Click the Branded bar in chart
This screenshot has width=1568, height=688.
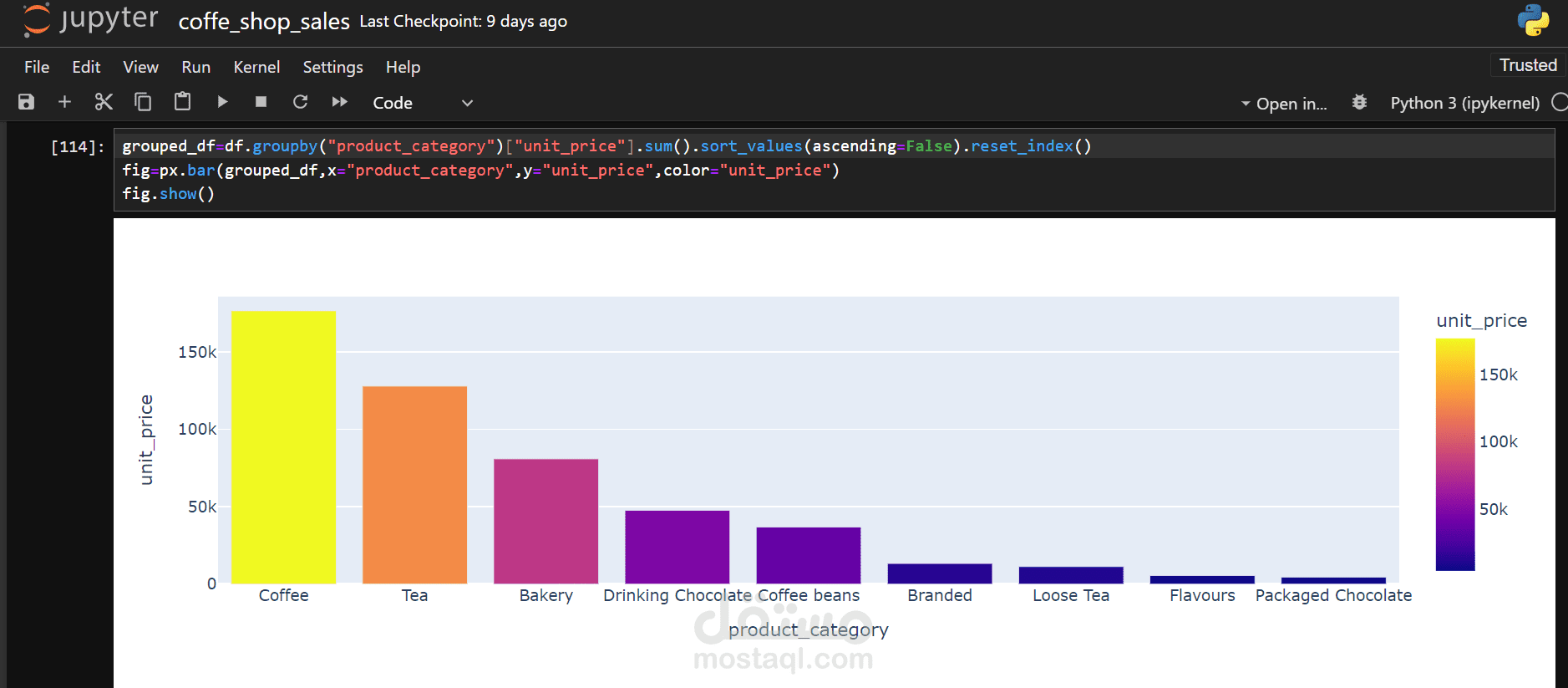(x=940, y=573)
